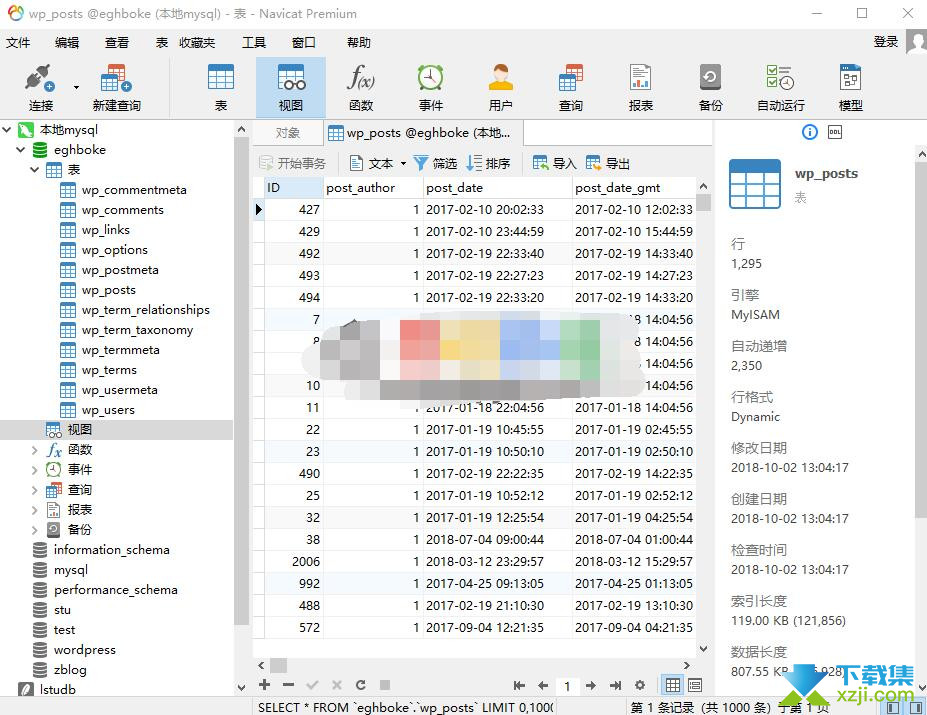
Task: Open the Backup (备份) toolbar icon
Action: coord(710,87)
